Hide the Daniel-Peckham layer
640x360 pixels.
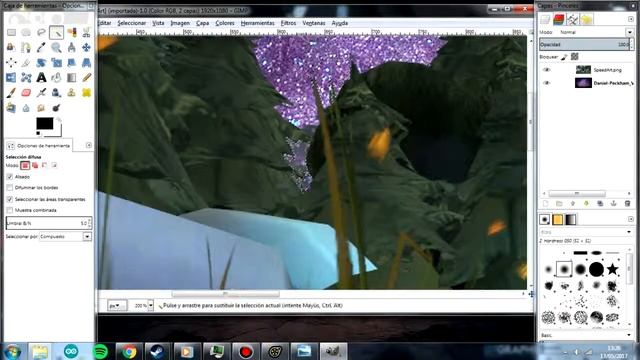(x=547, y=83)
